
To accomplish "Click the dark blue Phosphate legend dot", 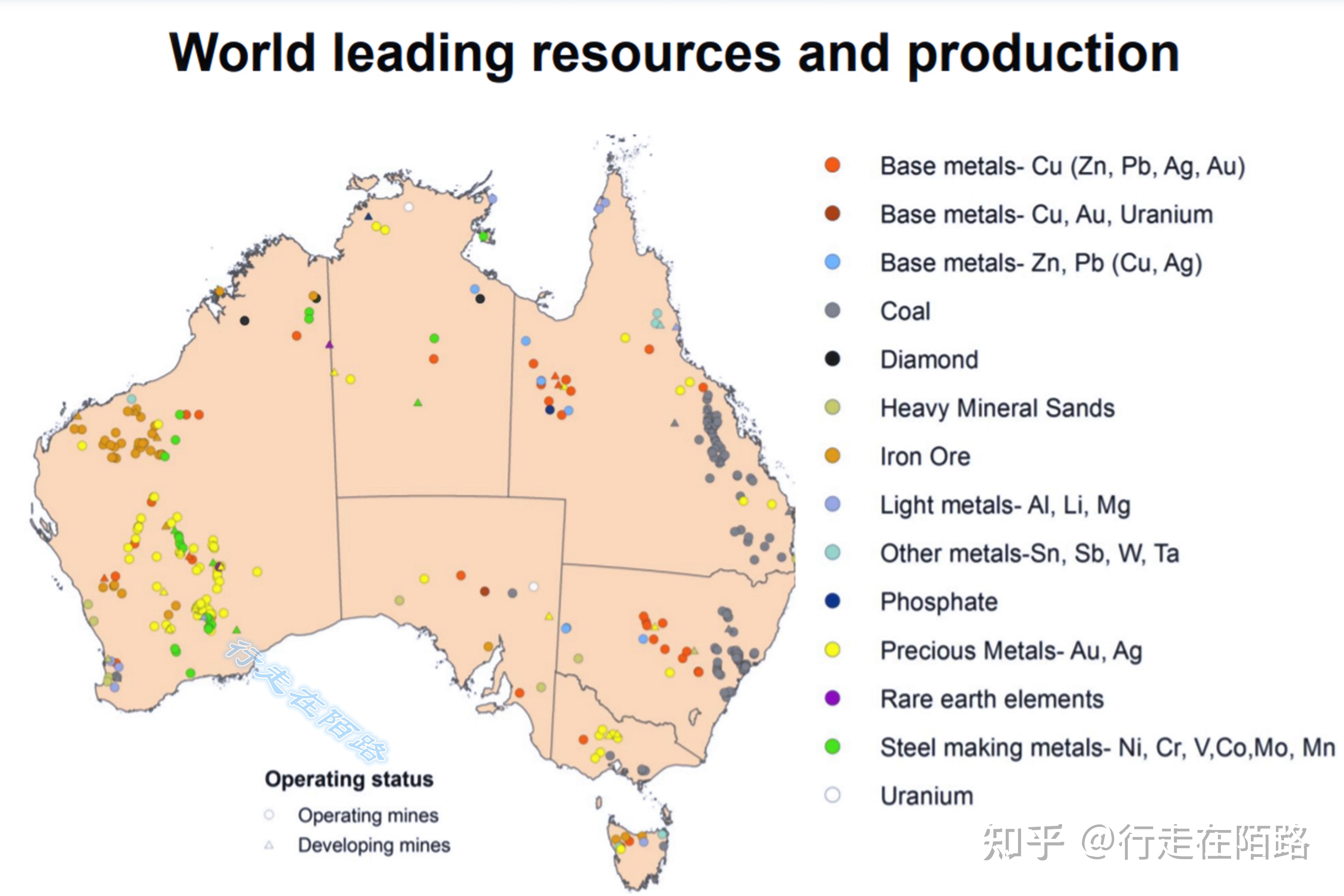I will [833, 601].
